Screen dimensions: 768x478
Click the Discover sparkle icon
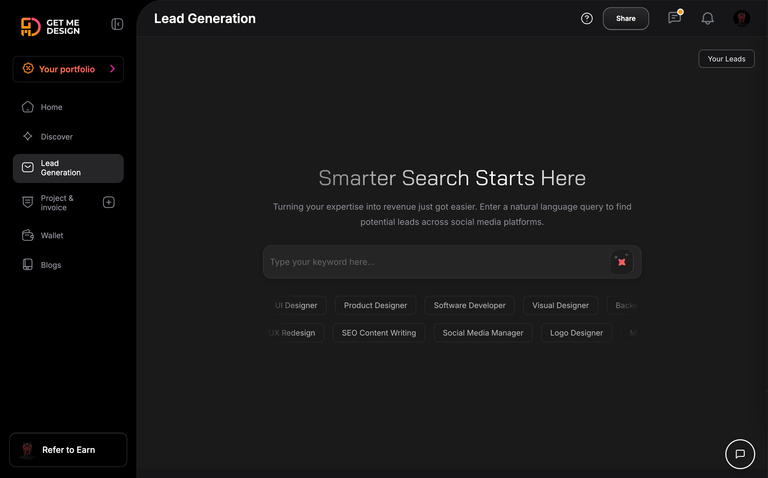pyautogui.click(x=28, y=136)
